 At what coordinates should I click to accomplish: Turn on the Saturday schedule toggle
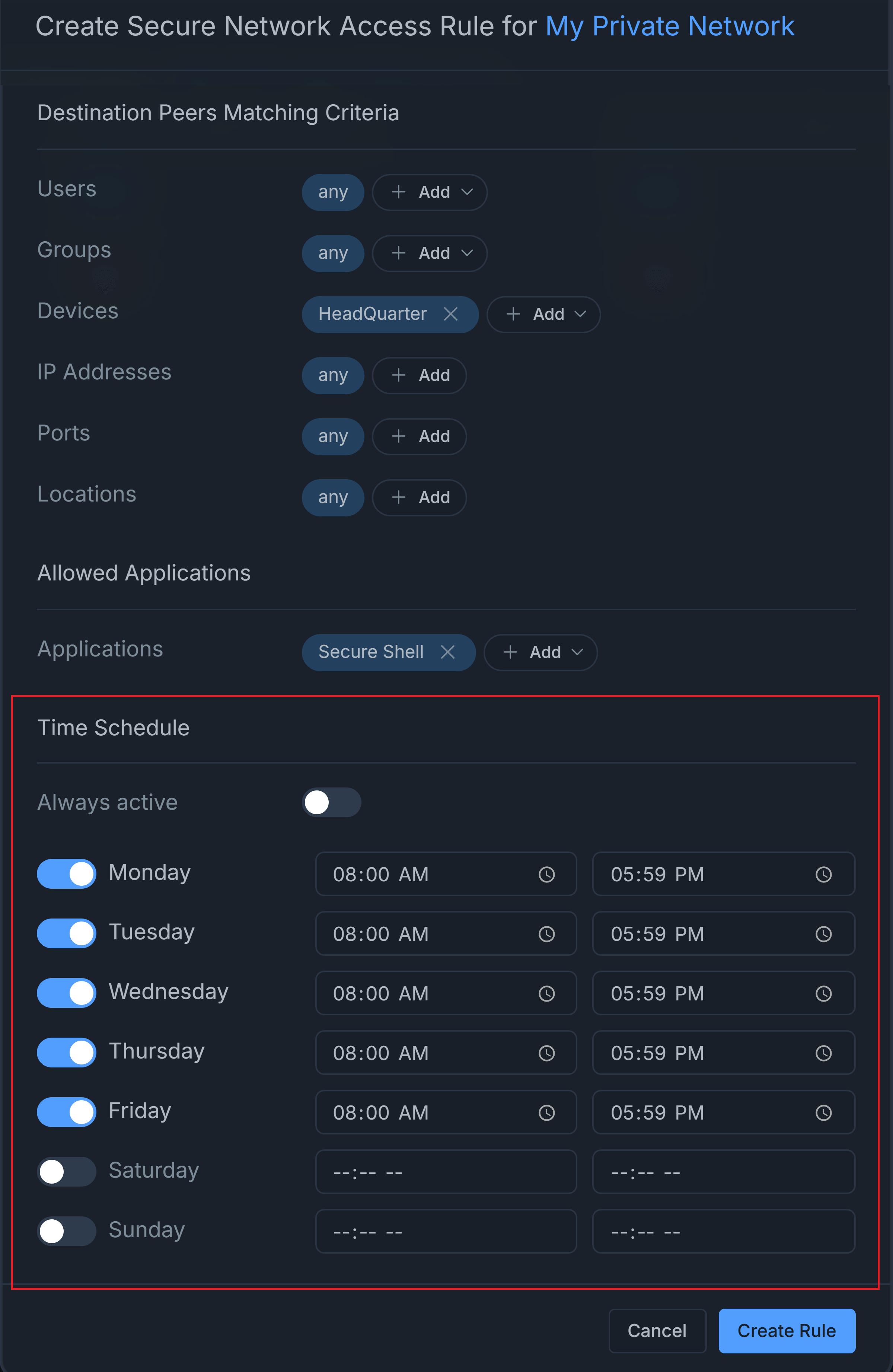click(66, 1171)
